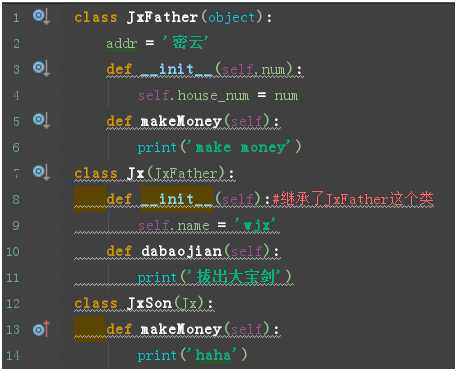The height and width of the screenshot is (371, 457).
Task: Click self.house_num on line 4
Action: 193,96
